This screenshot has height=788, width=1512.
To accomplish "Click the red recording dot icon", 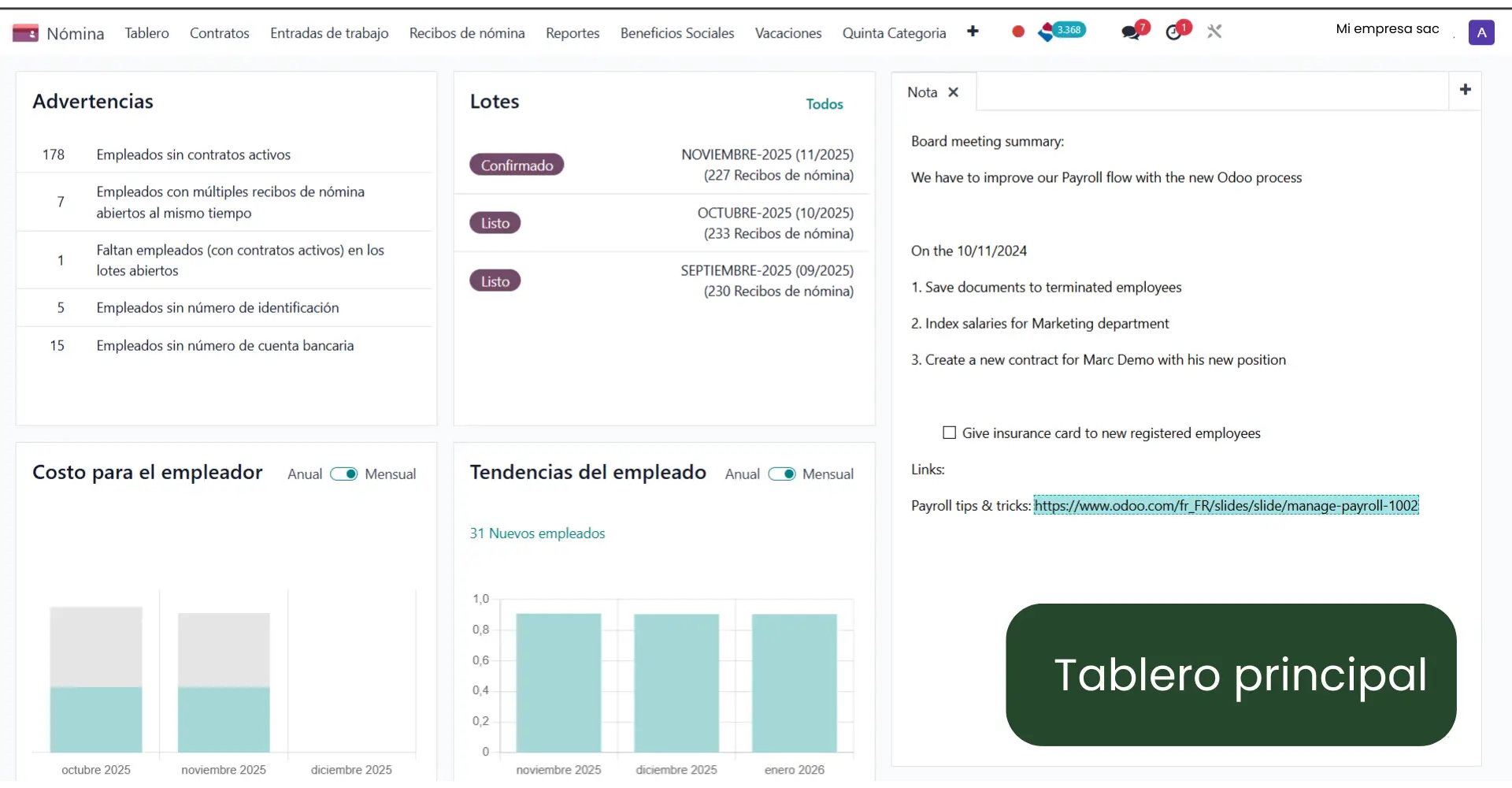I will click(1017, 32).
